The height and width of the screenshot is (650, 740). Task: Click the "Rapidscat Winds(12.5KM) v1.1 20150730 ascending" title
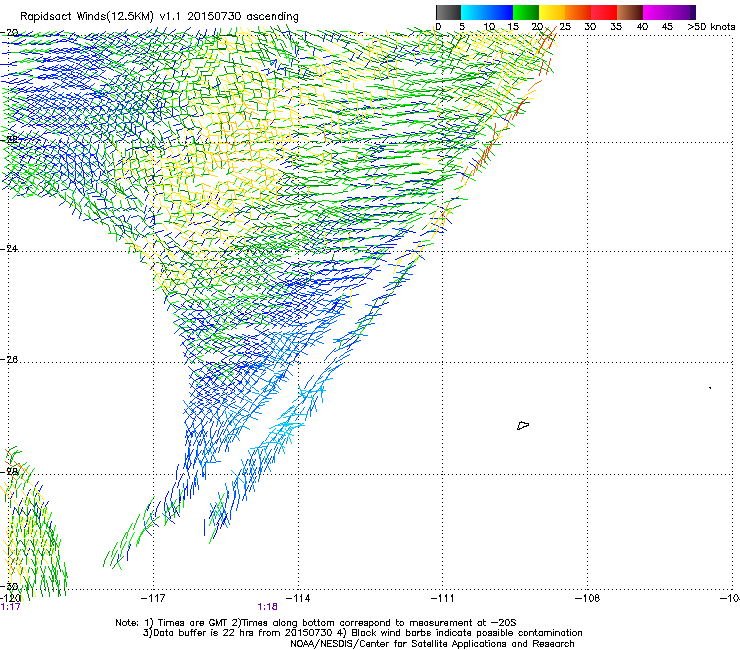pyautogui.click(x=159, y=17)
